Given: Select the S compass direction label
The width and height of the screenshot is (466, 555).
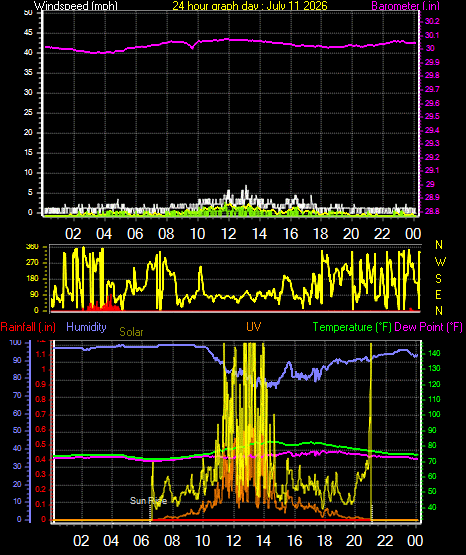Looking at the screenshot, I should [x=438, y=279].
